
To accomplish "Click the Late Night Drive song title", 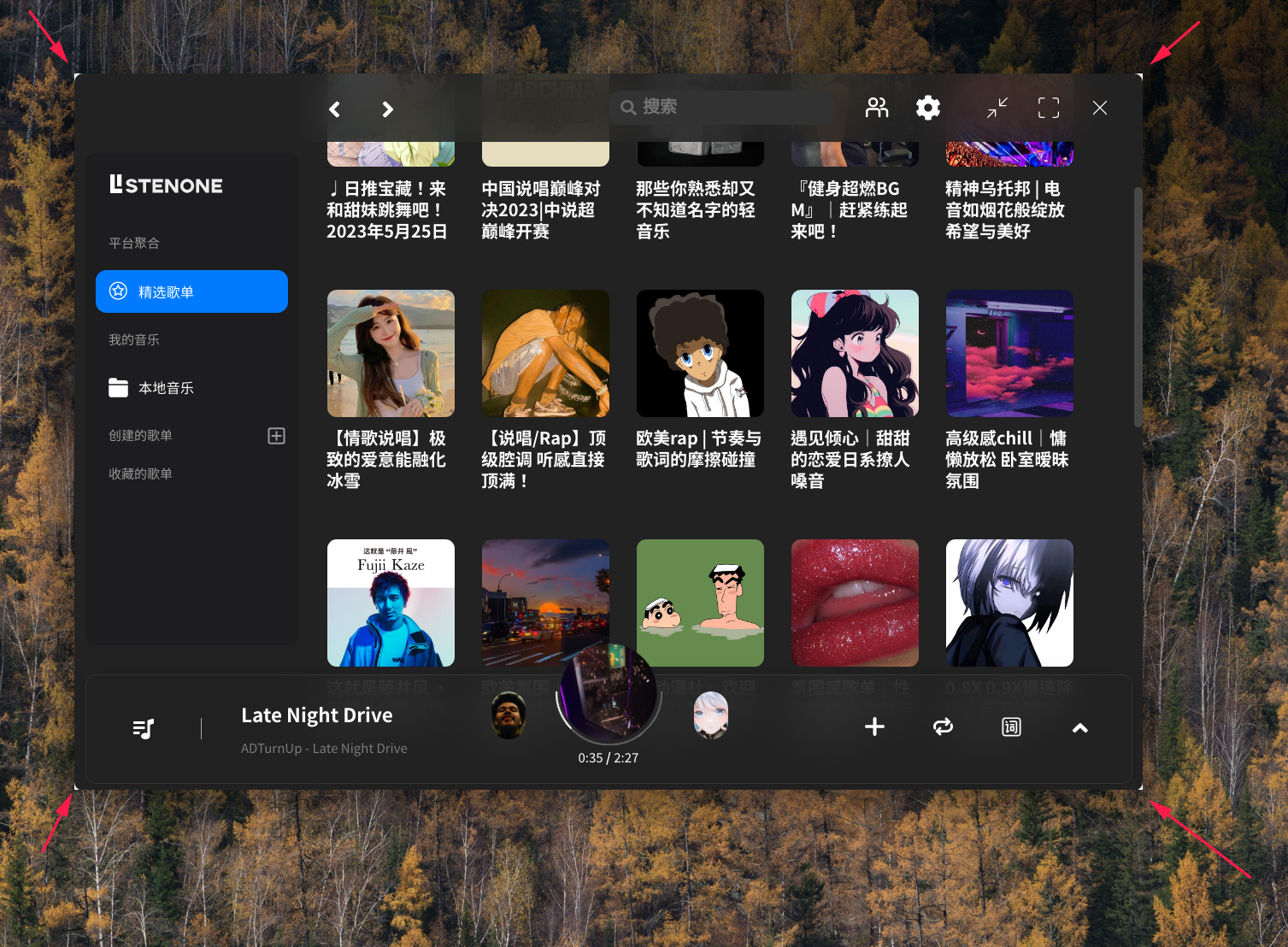I will click(x=317, y=715).
